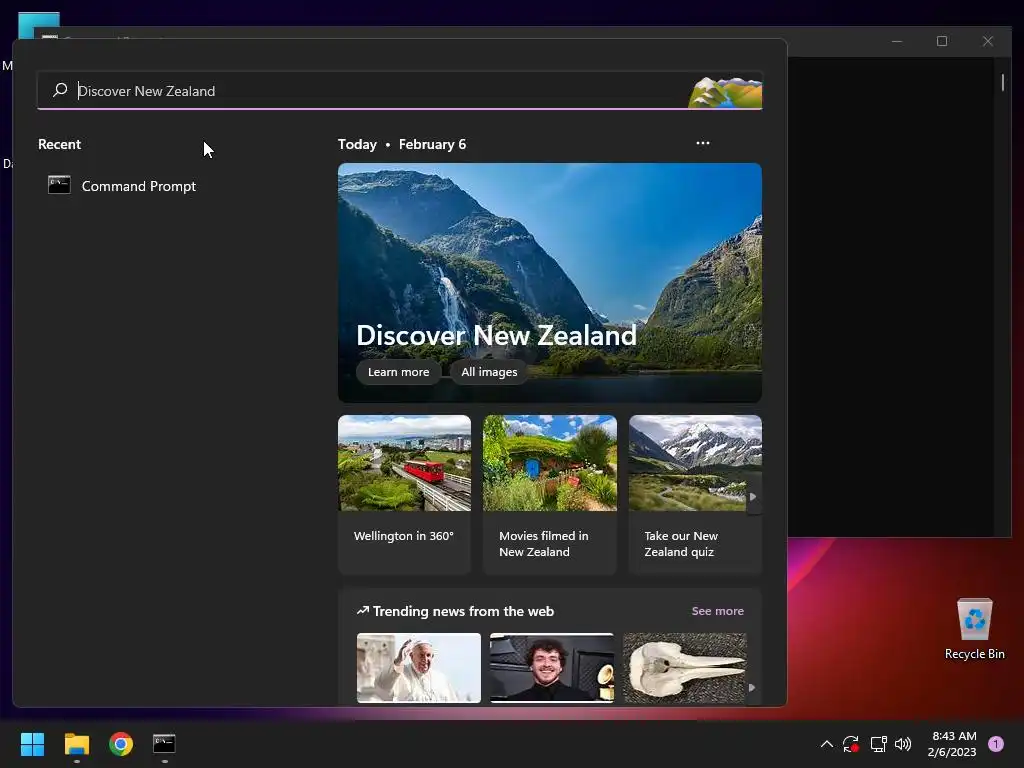1024x768 pixels.
Task: Open the Pope news thumbnail
Action: (419, 668)
